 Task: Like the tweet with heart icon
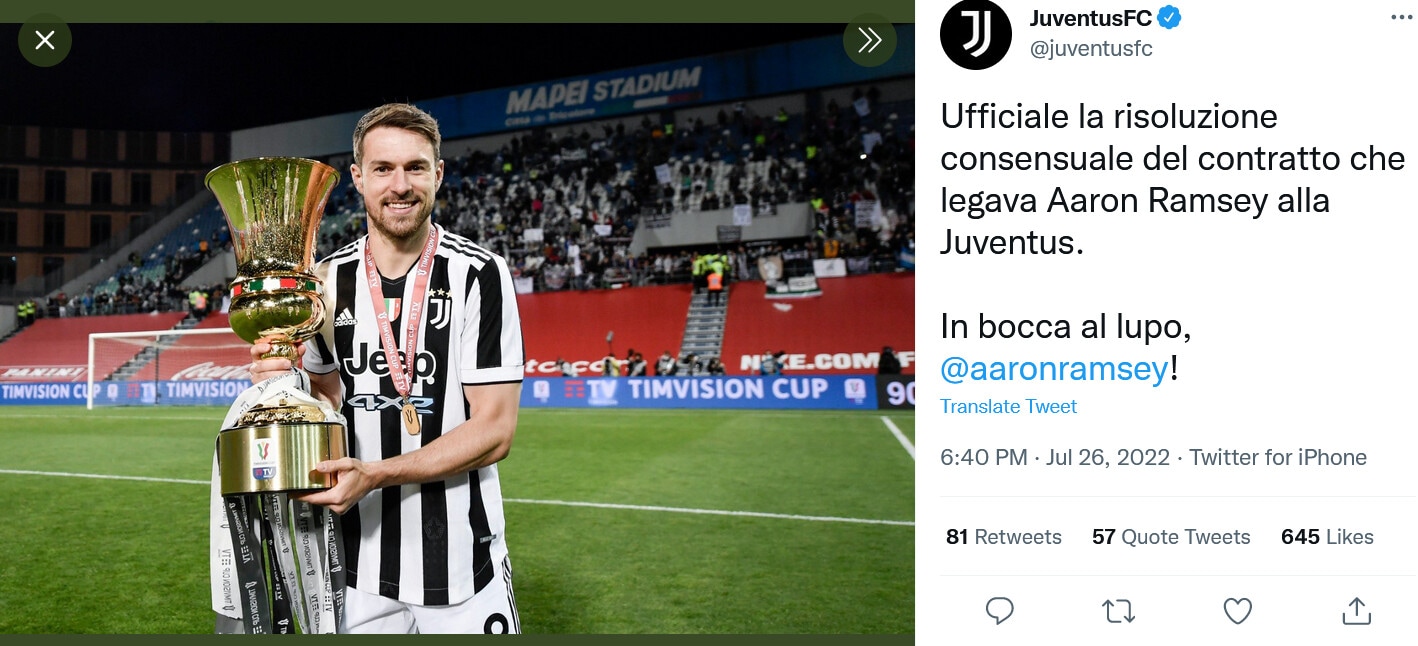coord(1238,610)
